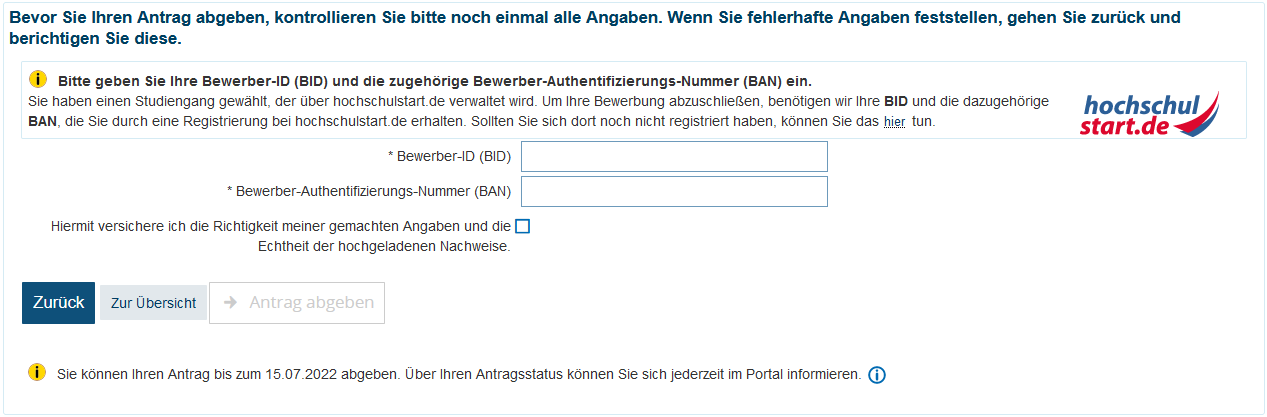Tick the checkbox confirming Richtigkeit der Angaben
1267x417 pixels.
tap(522, 226)
